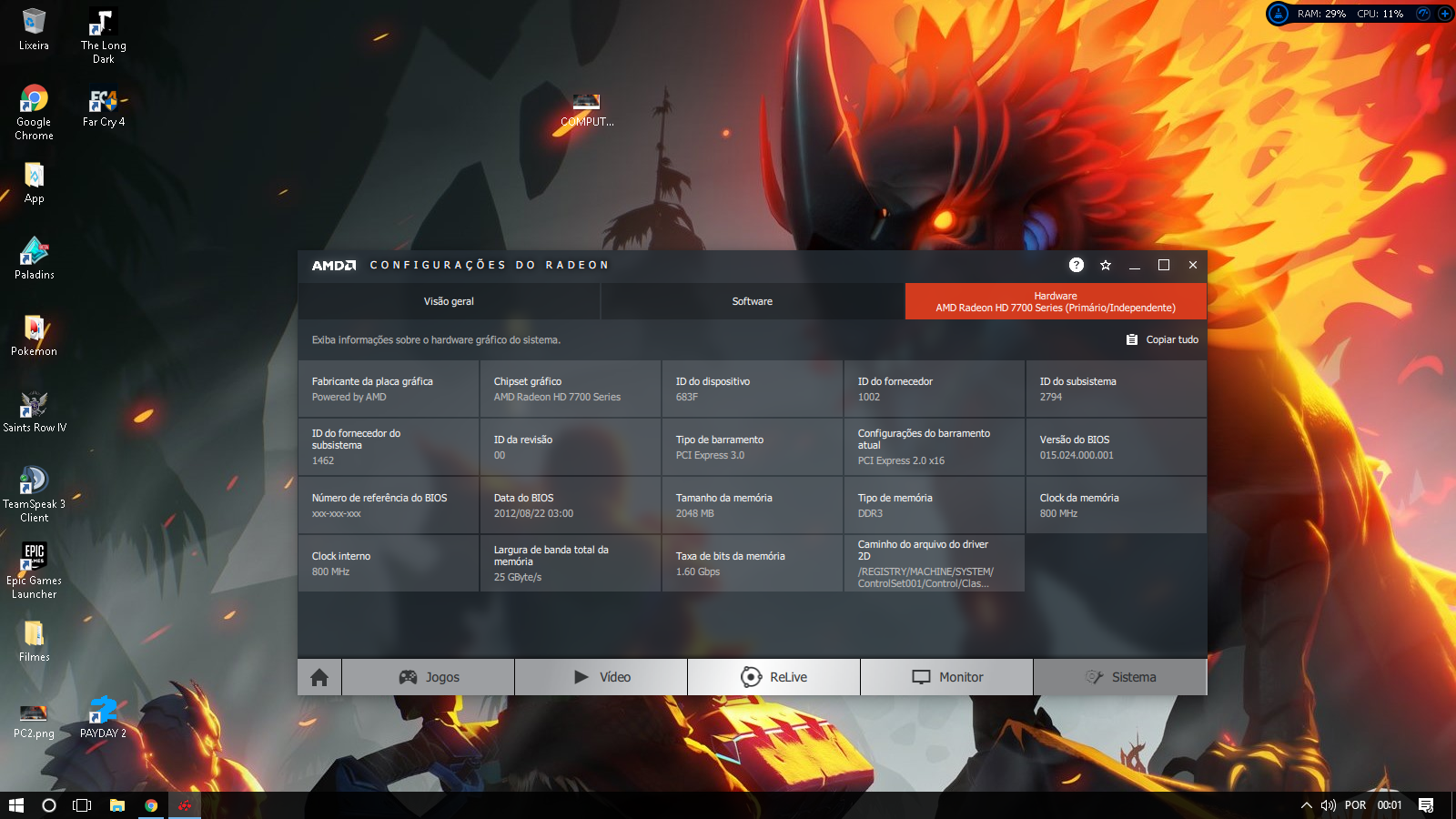The height and width of the screenshot is (819, 1456).
Task: Click the Chipset gráfico AMD Radeon HD 7700 cell
Action: (571, 389)
